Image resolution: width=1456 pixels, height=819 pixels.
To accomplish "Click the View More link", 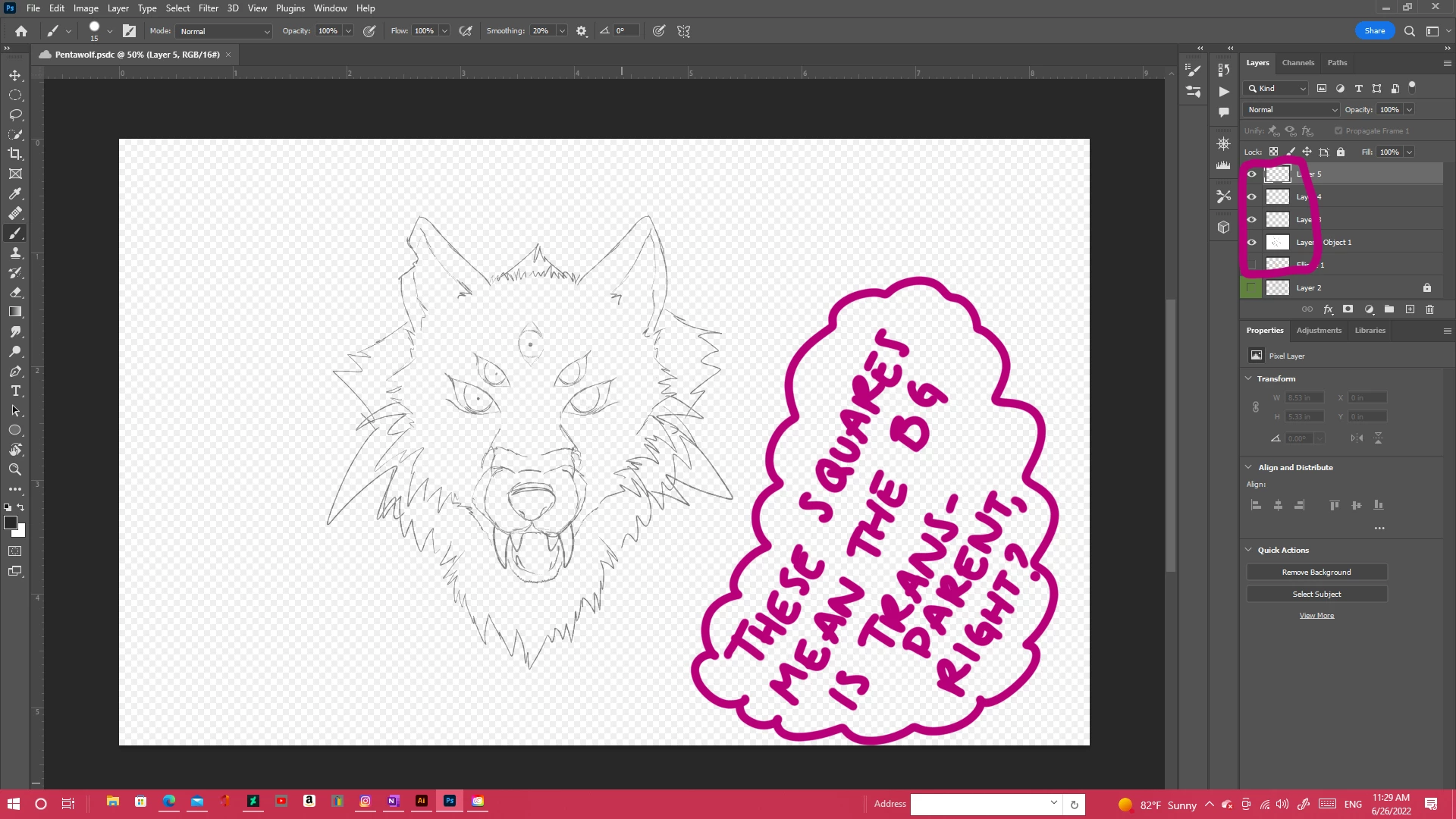I will (x=1316, y=616).
